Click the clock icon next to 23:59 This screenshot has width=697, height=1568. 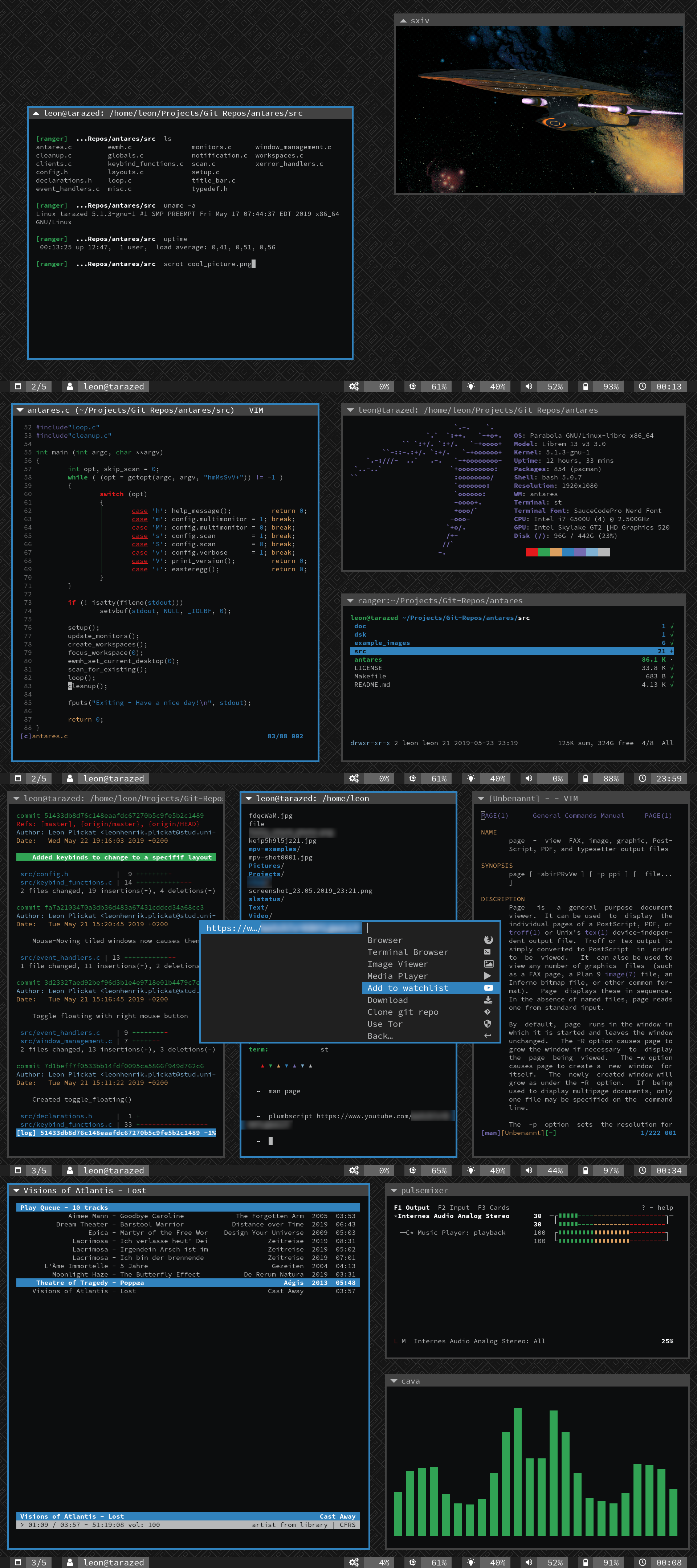pyautogui.click(x=642, y=779)
